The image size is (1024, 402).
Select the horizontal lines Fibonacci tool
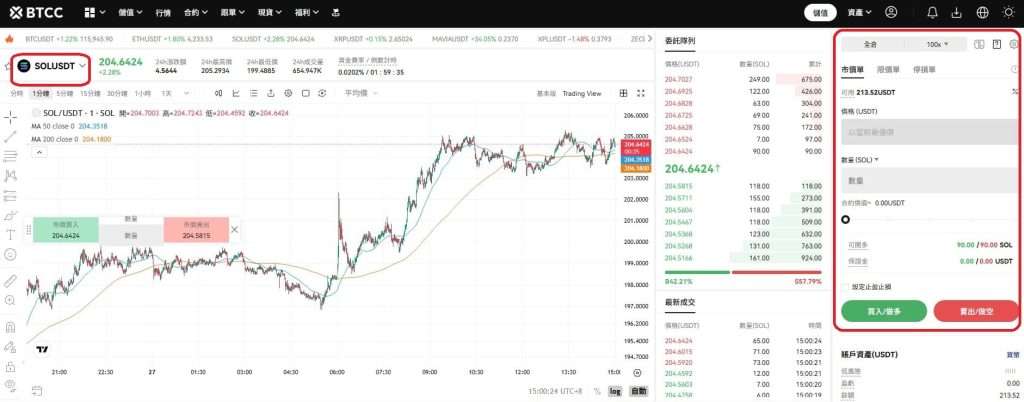click(x=10, y=157)
